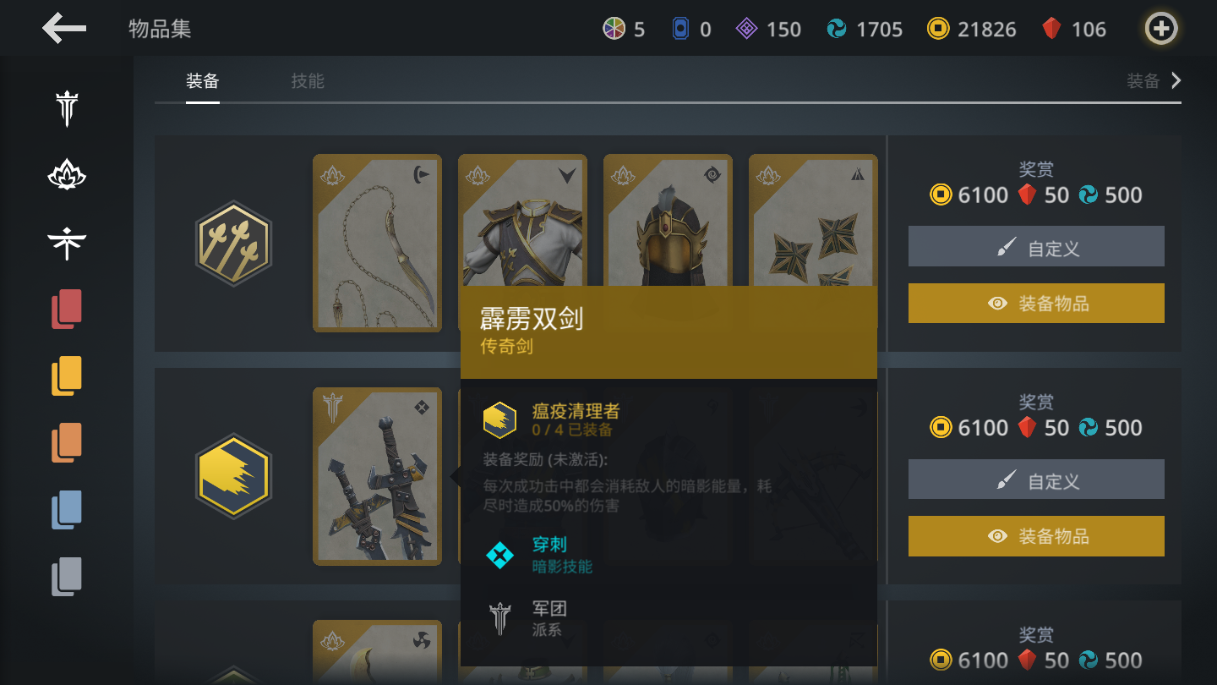Filter by gray card rarity icon
This screenshot has width=1217, height=685.
point(67,577)
